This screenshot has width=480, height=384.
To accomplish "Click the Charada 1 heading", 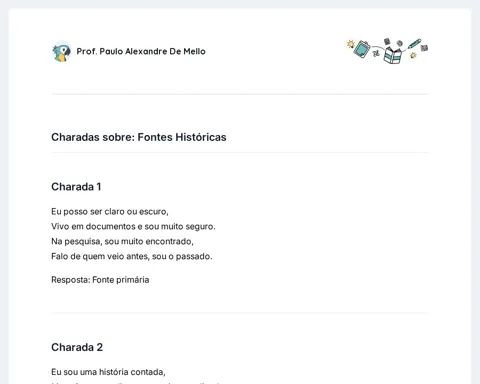I will pos(76,187).
